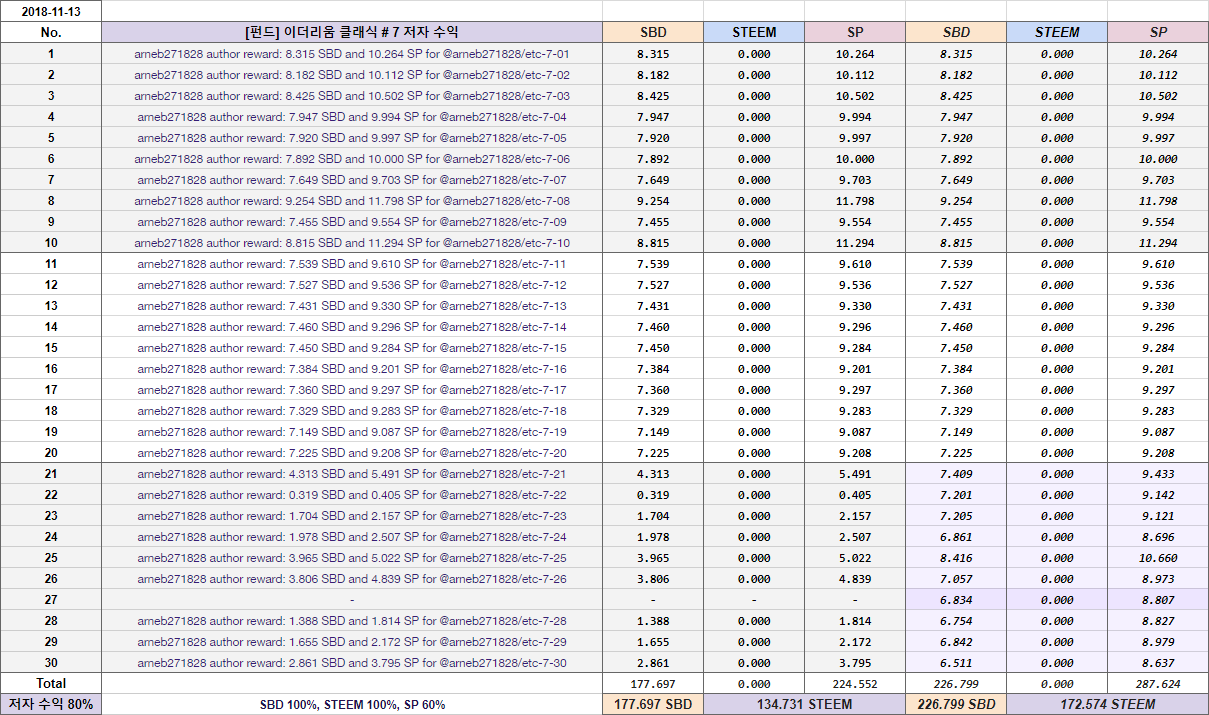Click the author reward text for etc-7-08
Image resolution: width=1209 pixels, height=715 pixels.
[352, 201]
